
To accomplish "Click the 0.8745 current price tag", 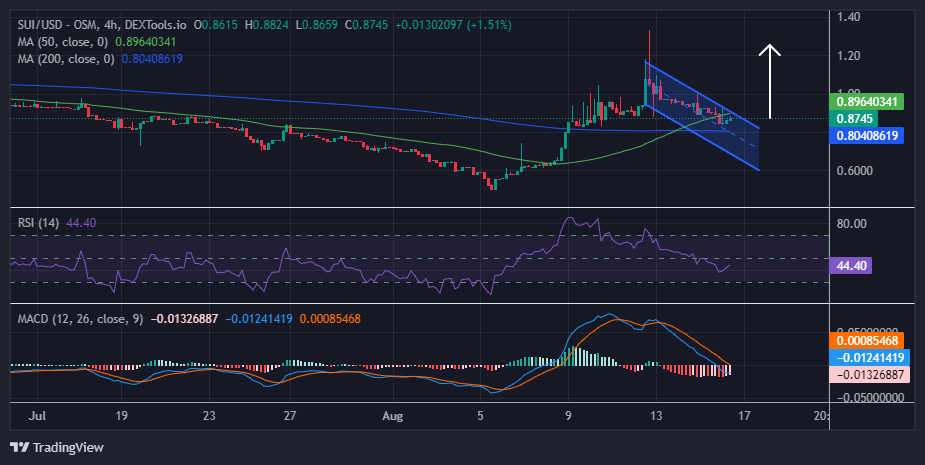I will click(854, 119).
